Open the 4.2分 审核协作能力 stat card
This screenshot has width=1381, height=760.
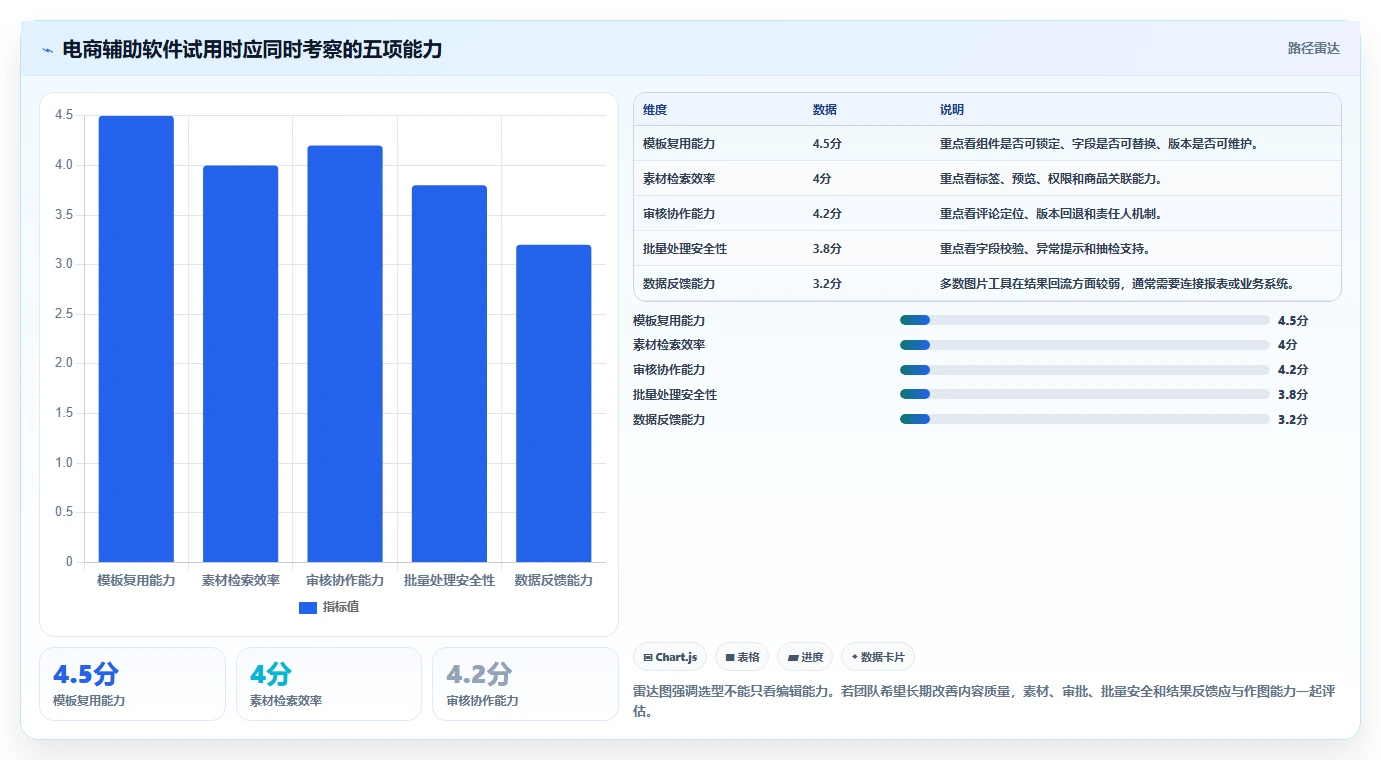tap(525, 684)
